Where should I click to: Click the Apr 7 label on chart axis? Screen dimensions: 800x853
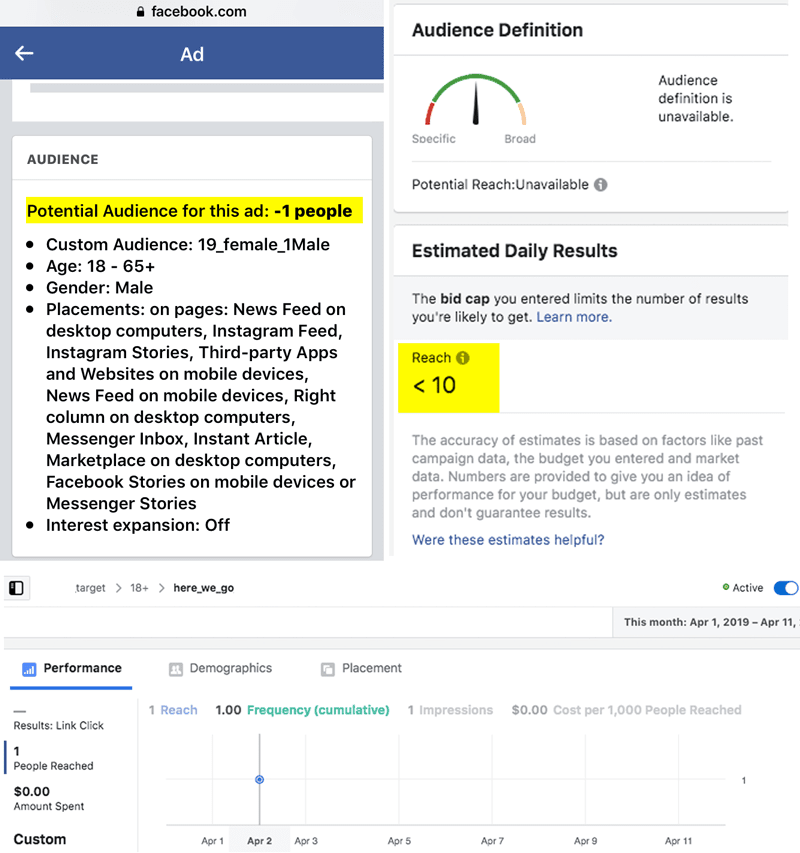(492, 841)
